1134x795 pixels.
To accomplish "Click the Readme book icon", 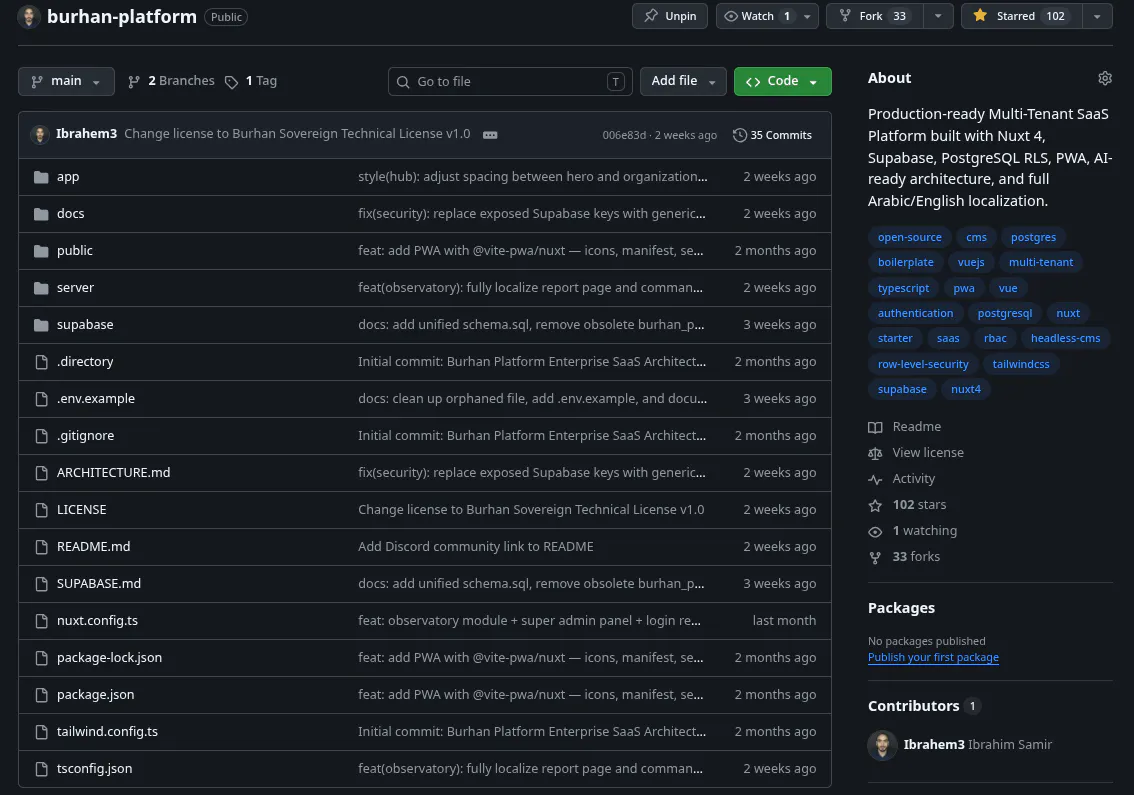I will point(875,428).
